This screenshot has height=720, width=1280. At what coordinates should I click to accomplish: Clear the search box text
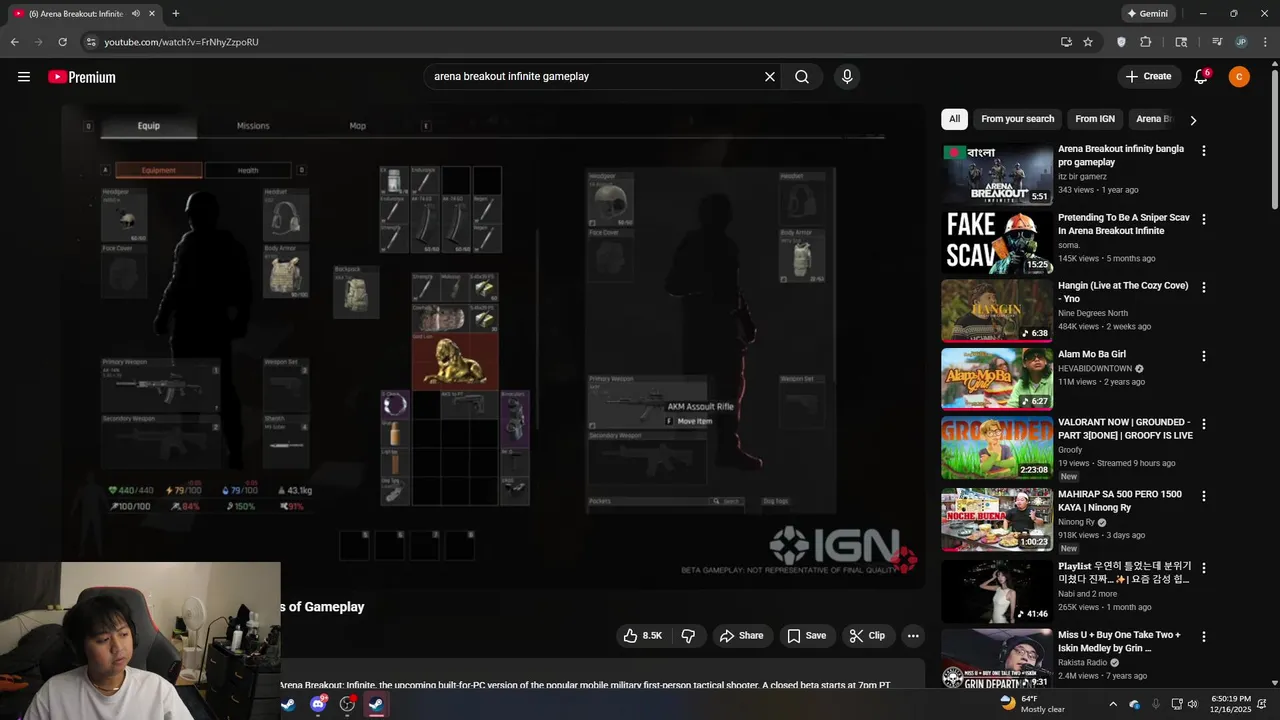click(x=770, y=77)
